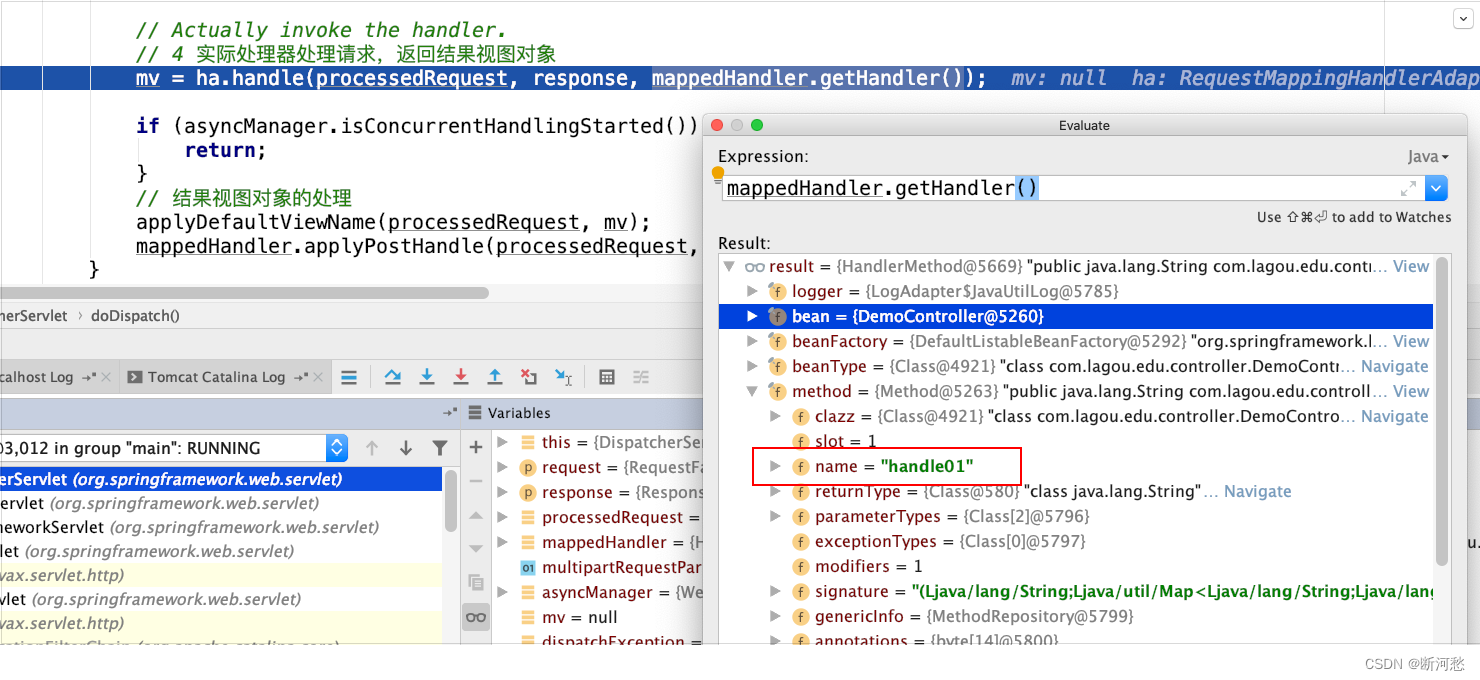Select the Run to Cursor icon
Screen dimensions: 1480x680
[x=562, y=377]
